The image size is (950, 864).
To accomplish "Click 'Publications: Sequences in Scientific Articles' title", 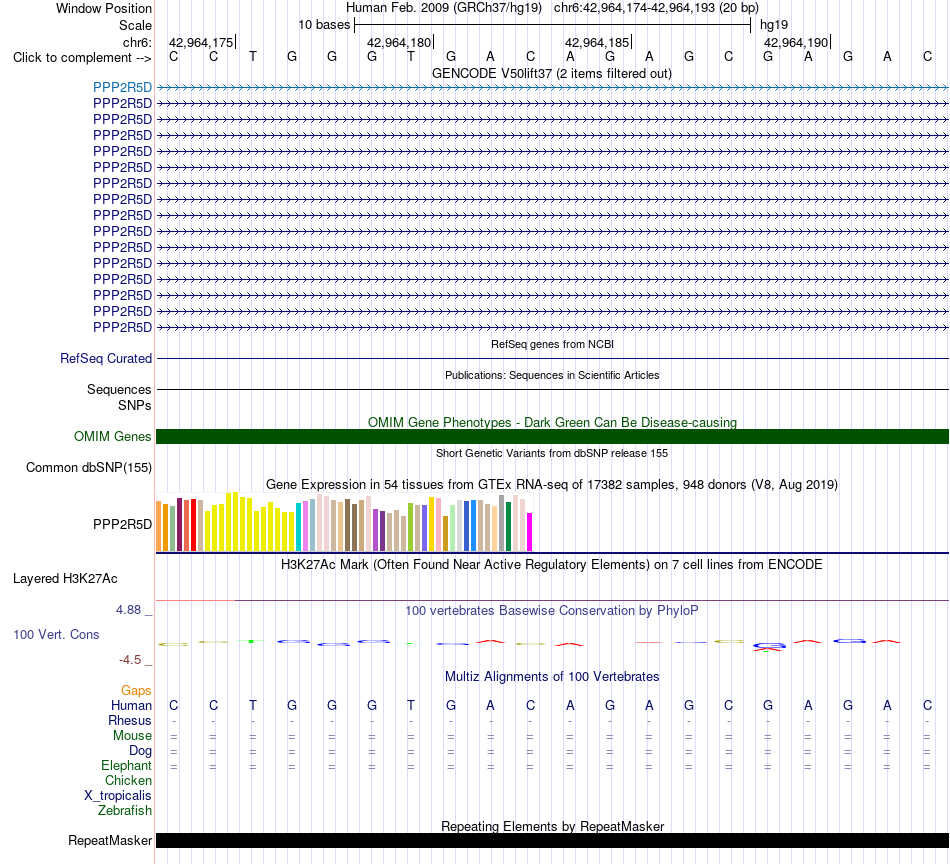I will tap(552, 375).
